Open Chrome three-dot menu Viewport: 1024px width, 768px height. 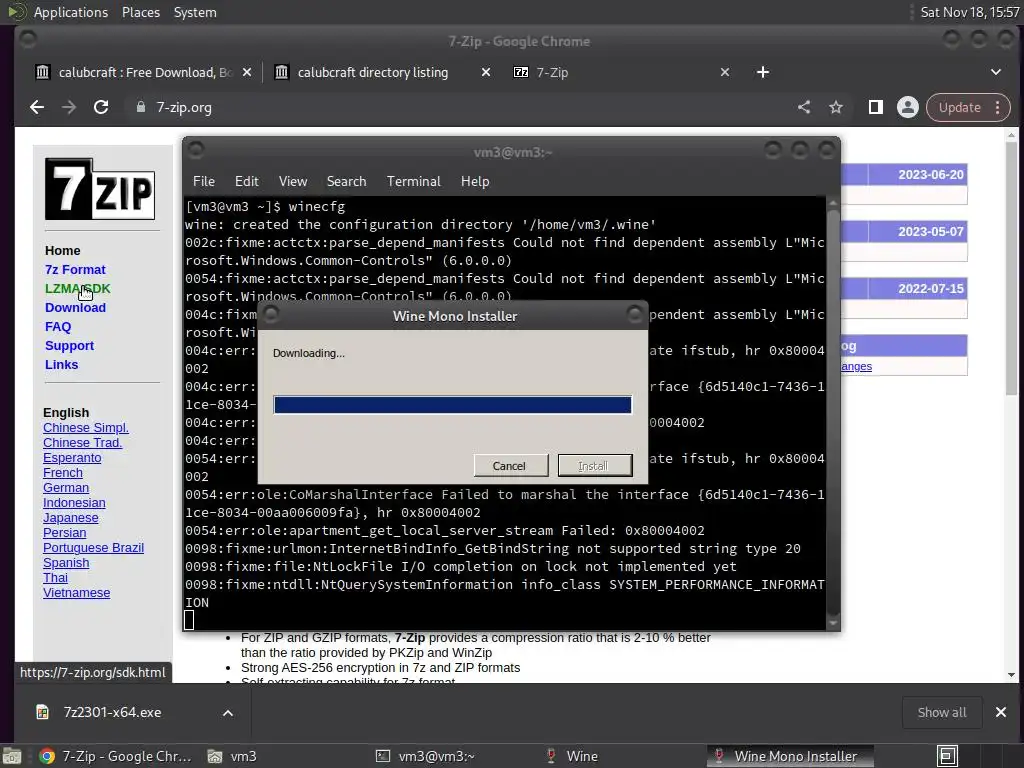tap(997, 107)
